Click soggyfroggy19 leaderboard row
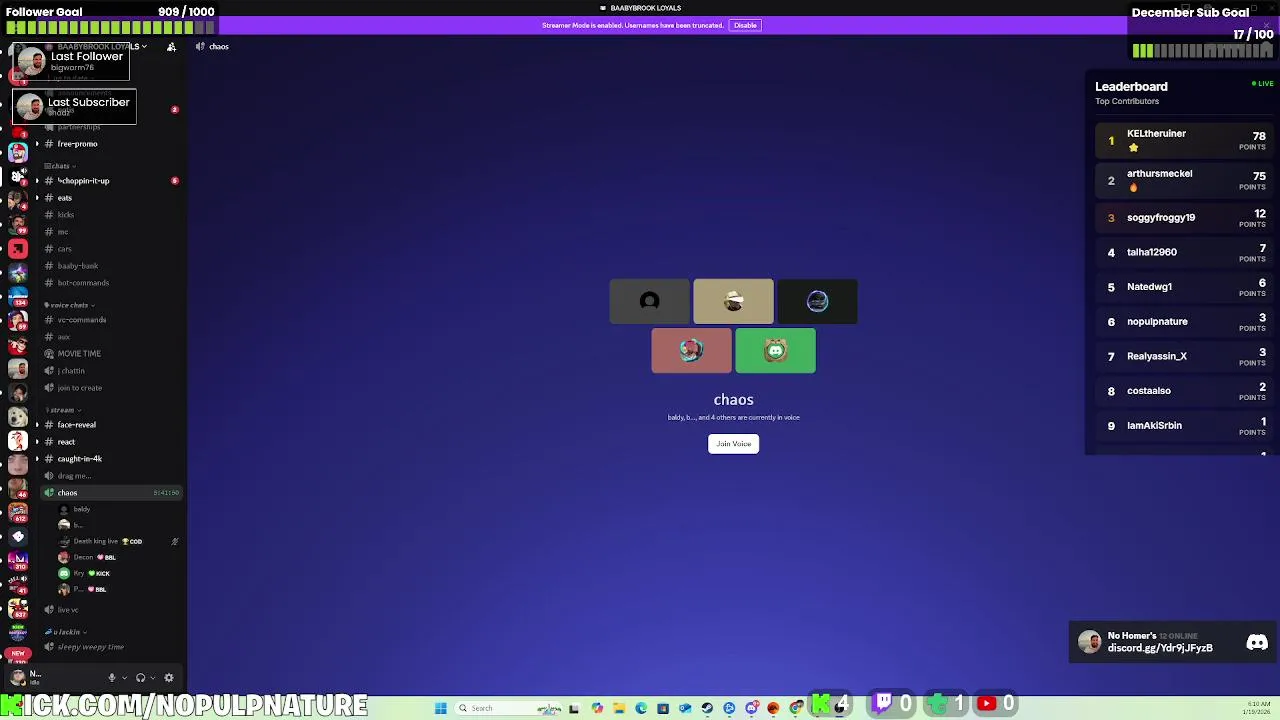Screen dimensions: 1280x720 point(1182,218)
